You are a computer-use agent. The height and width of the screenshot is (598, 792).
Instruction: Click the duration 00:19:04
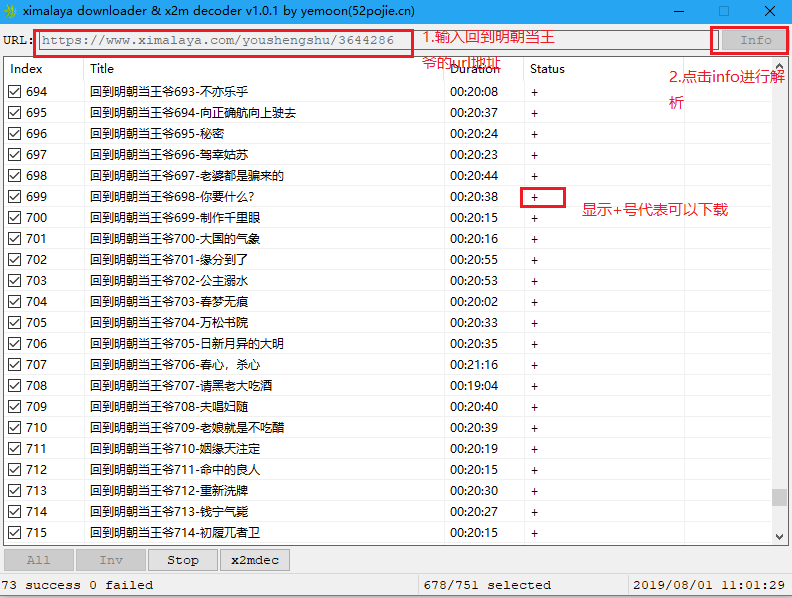(474, 385)
